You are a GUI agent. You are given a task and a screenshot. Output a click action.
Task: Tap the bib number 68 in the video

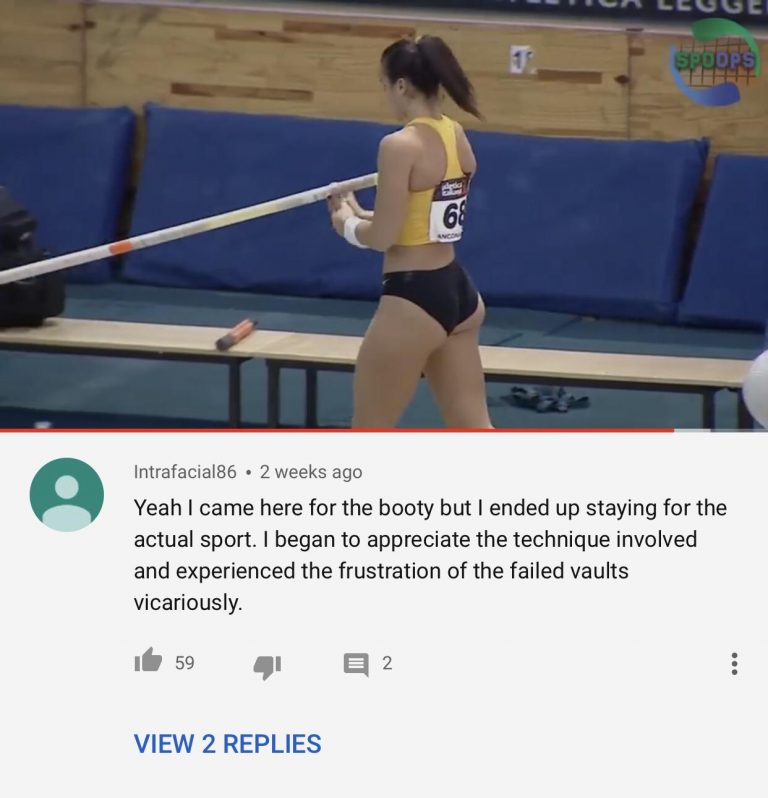click(452, 217)
